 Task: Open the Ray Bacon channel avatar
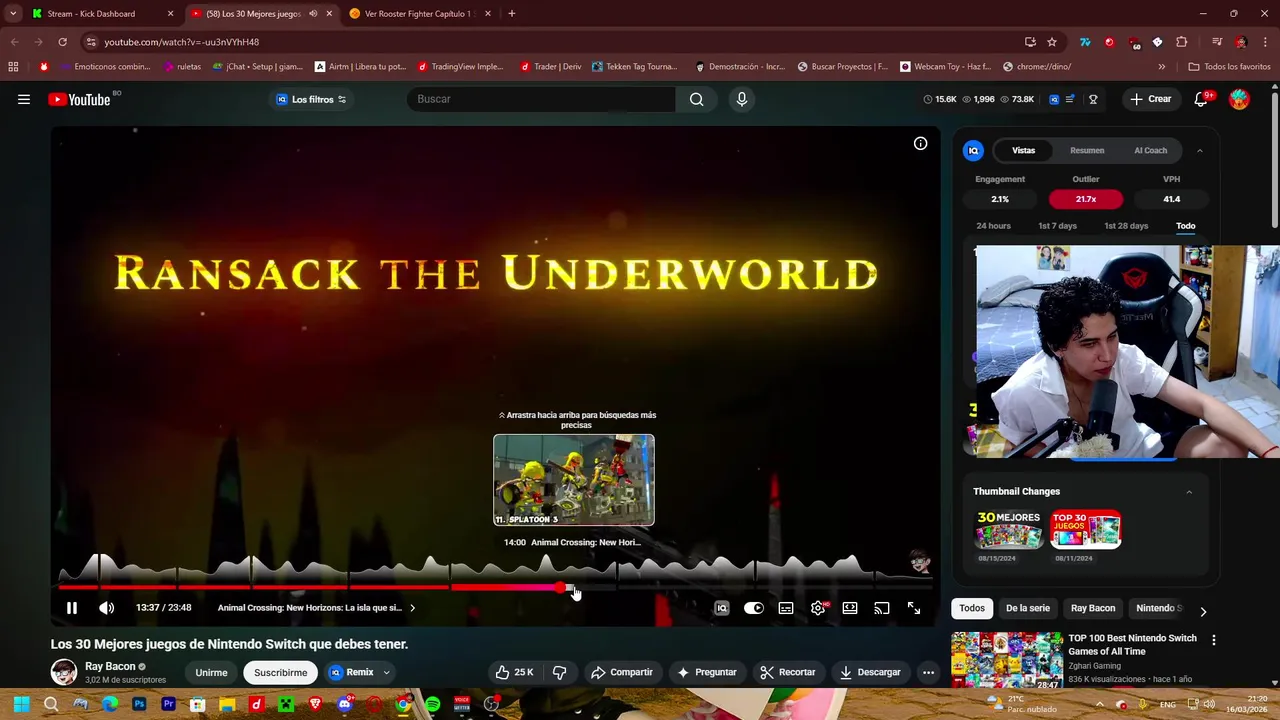pos(64,672)
